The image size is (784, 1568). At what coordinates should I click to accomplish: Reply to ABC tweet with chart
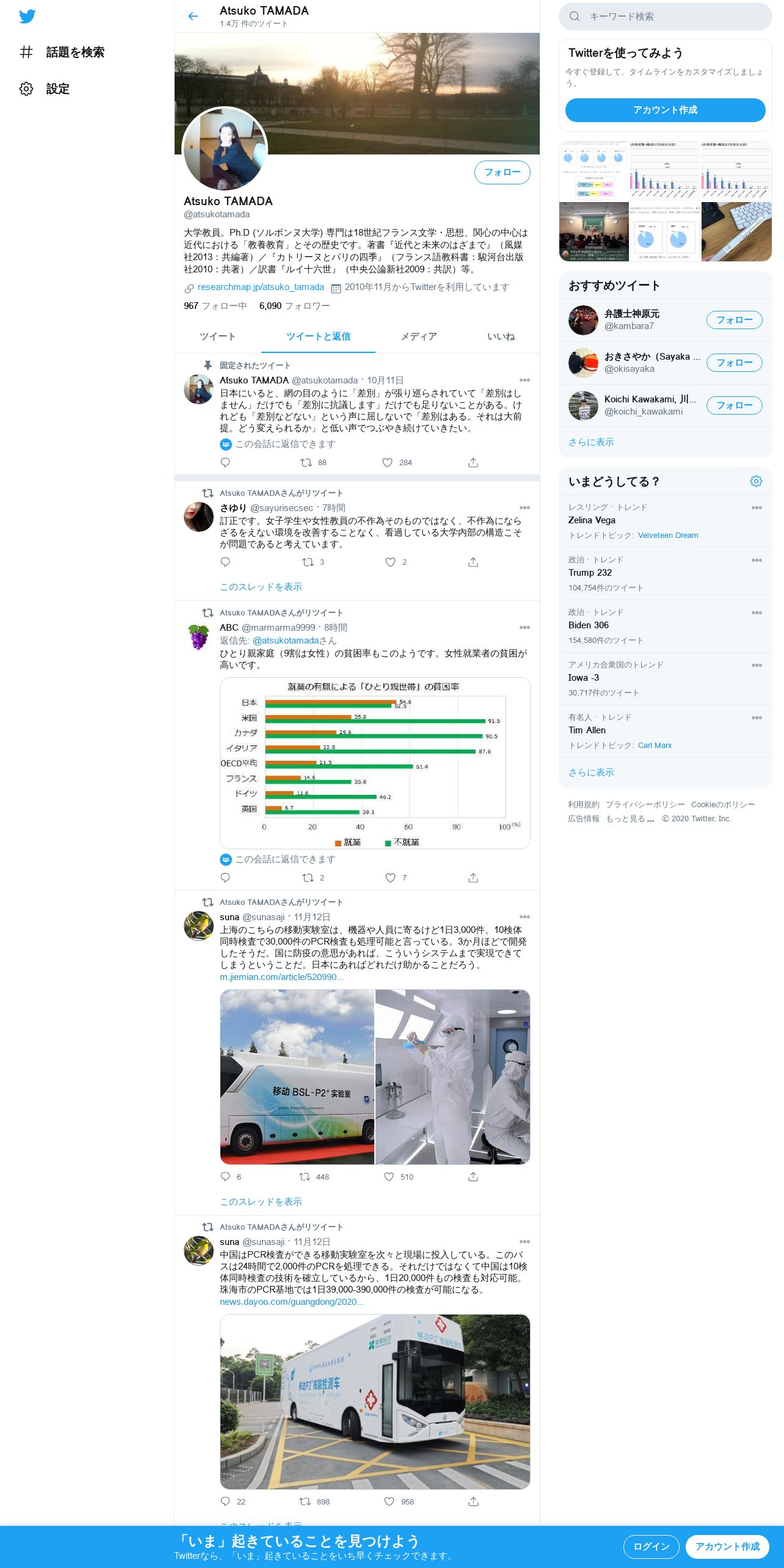tap(225, 877)
